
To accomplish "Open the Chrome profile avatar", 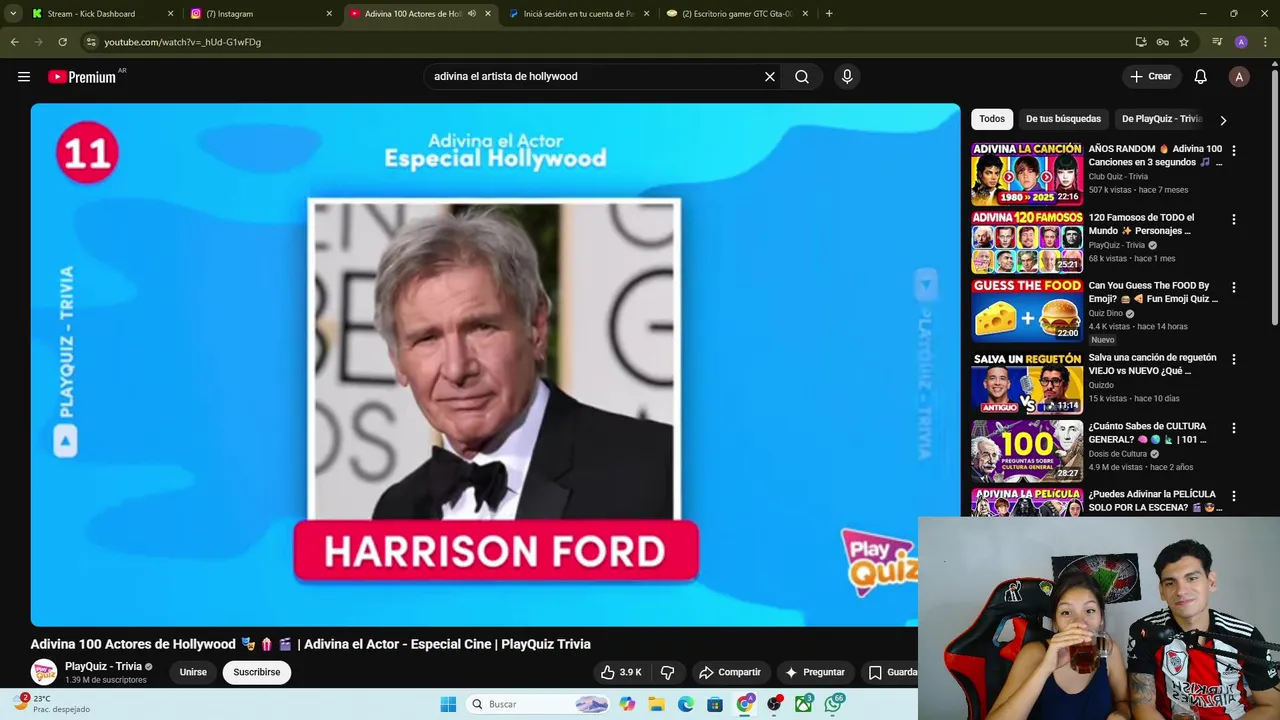I will click(x=1241, y=42).
